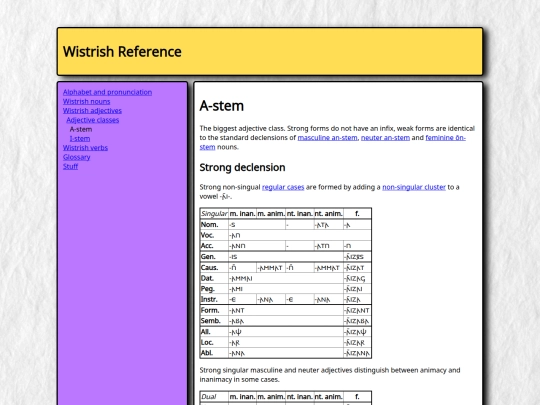The width and height of the screenshot is (540, 405).
Task: Click the Caus. row label
Action: [214, 268]
